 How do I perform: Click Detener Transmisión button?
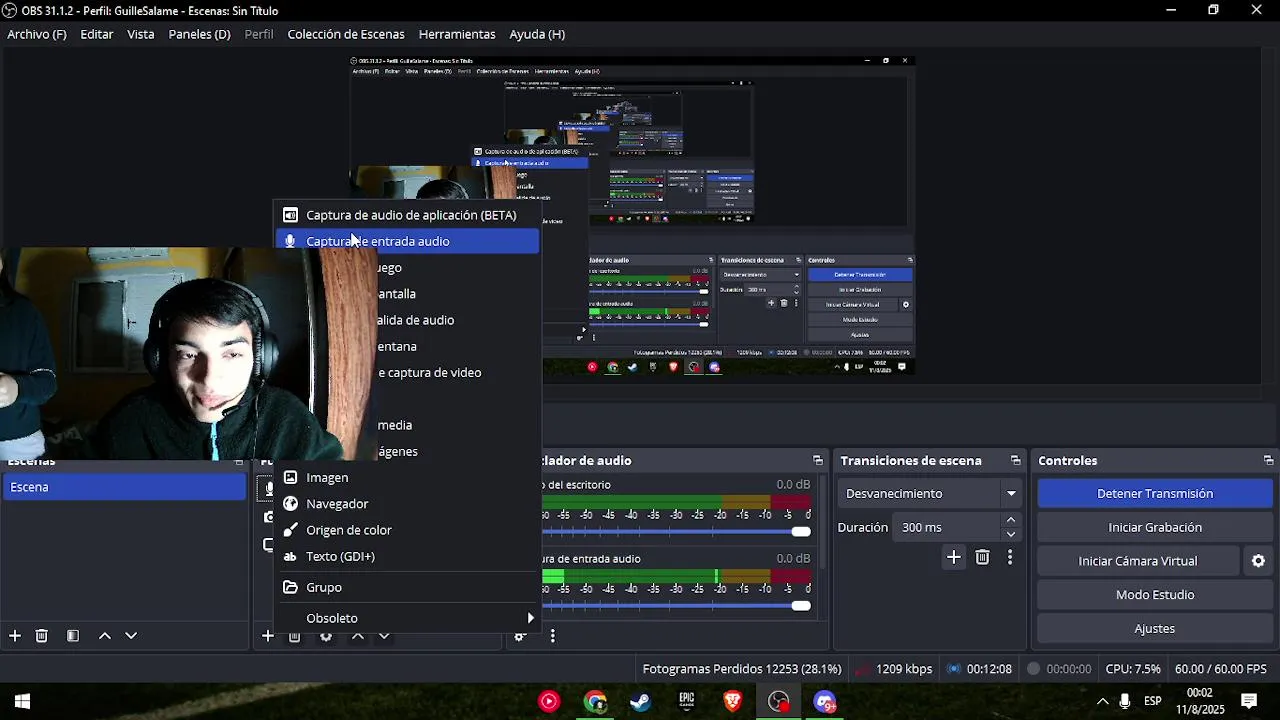point(1155,494)
